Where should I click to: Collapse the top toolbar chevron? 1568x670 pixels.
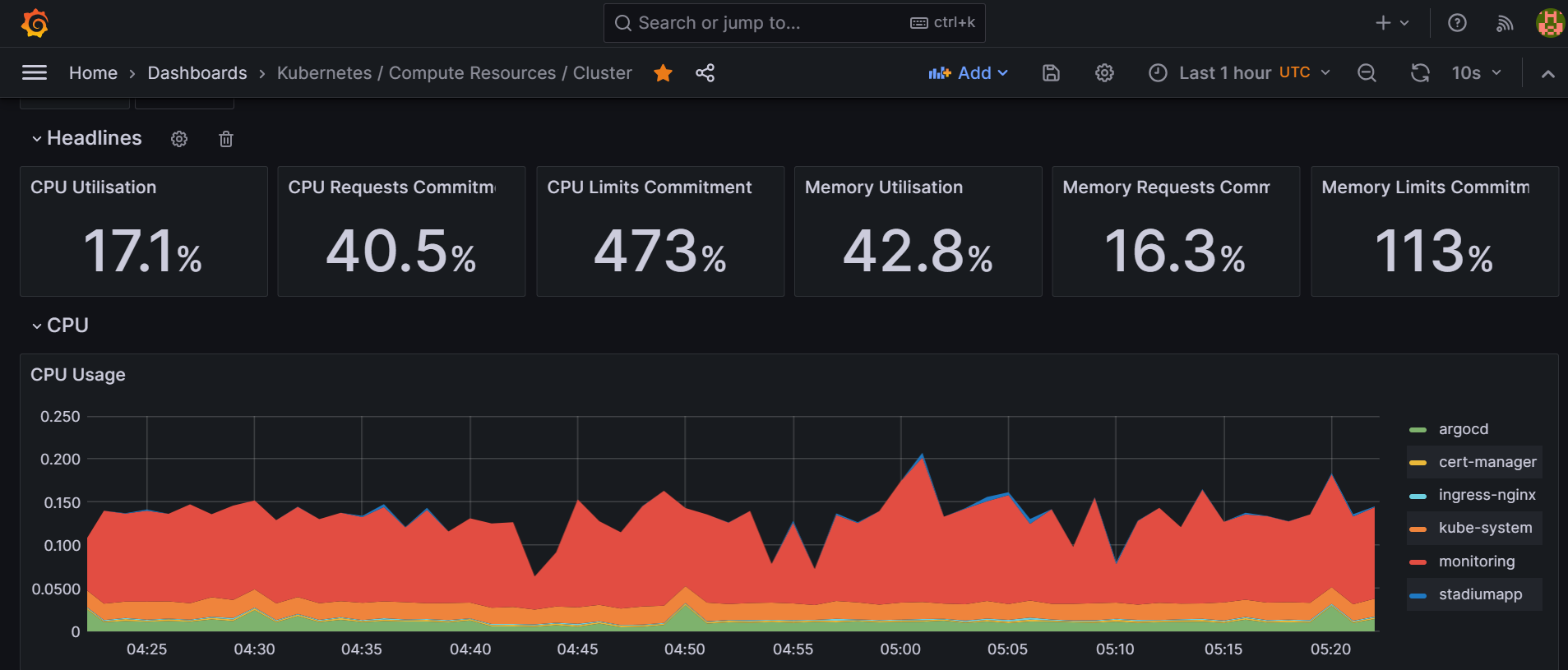coord(1547,74)
